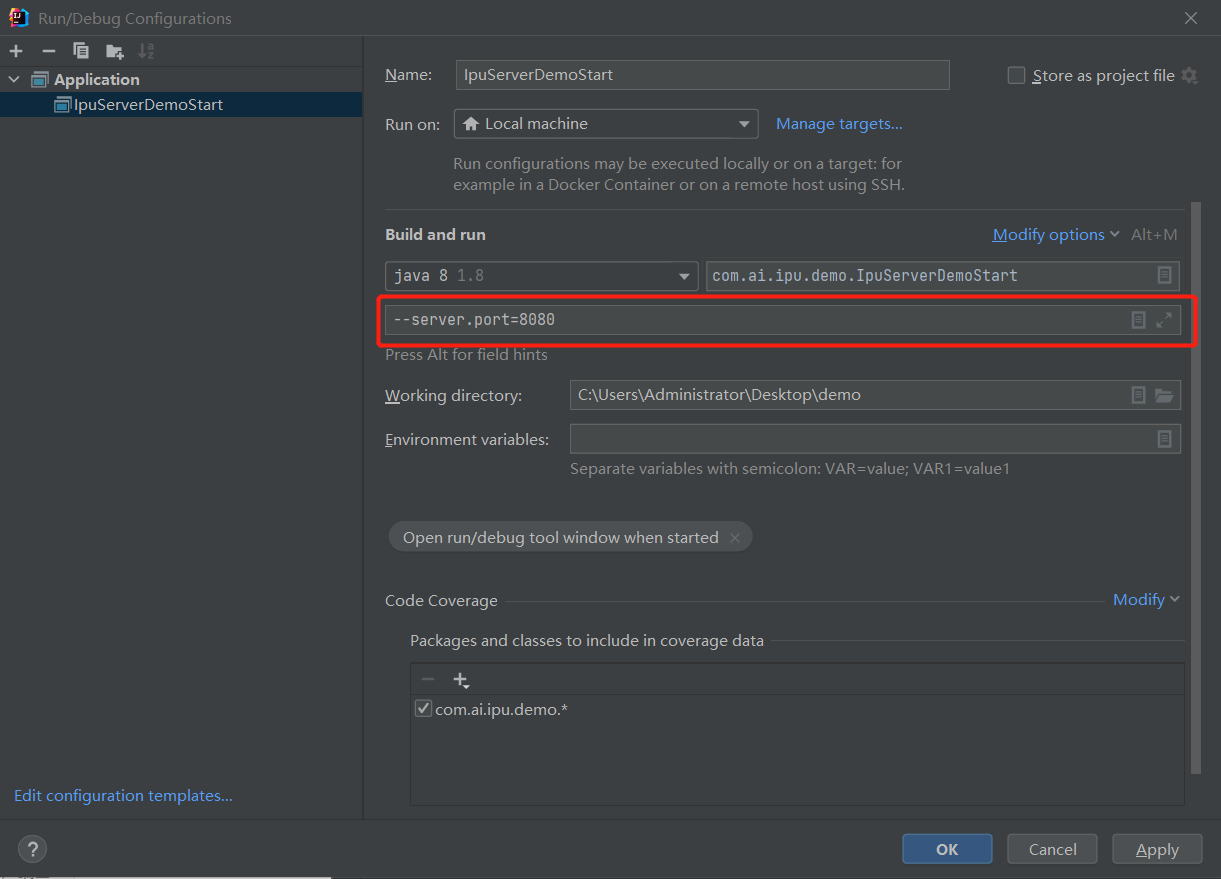Click the Move into new folder icon
1221x879 pixels.
[114, 51]
